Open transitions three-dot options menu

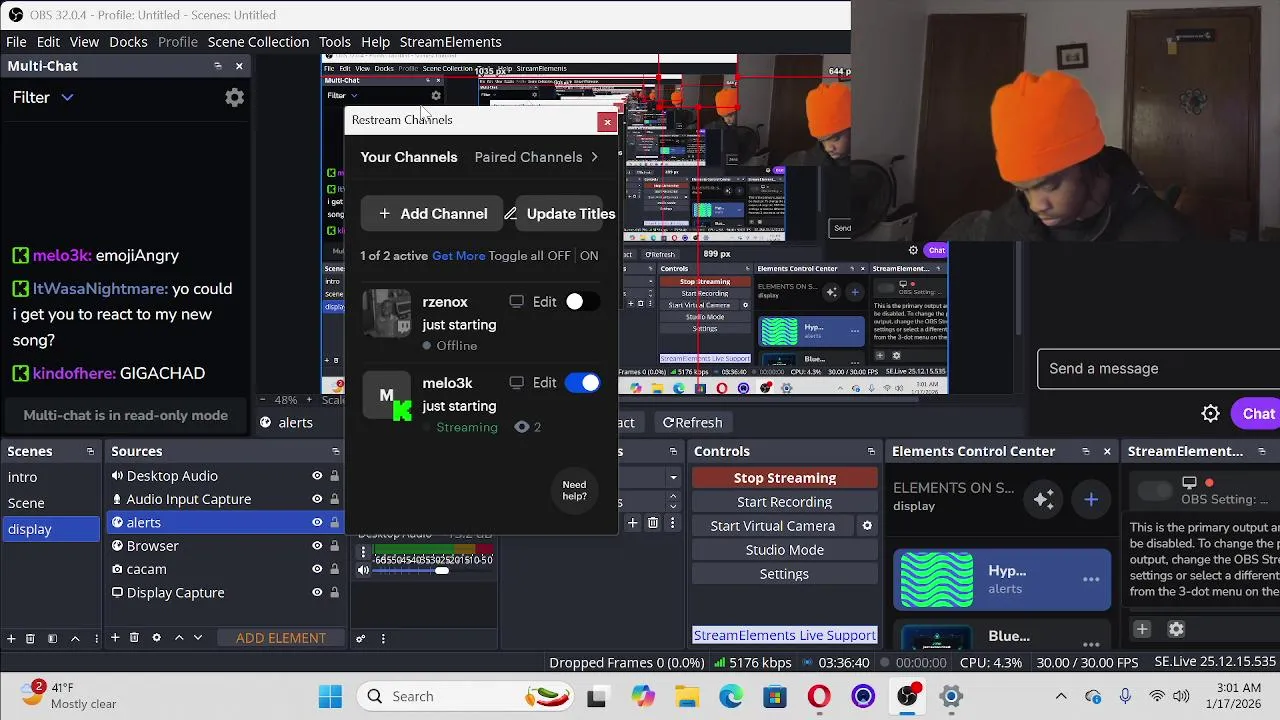673,522
